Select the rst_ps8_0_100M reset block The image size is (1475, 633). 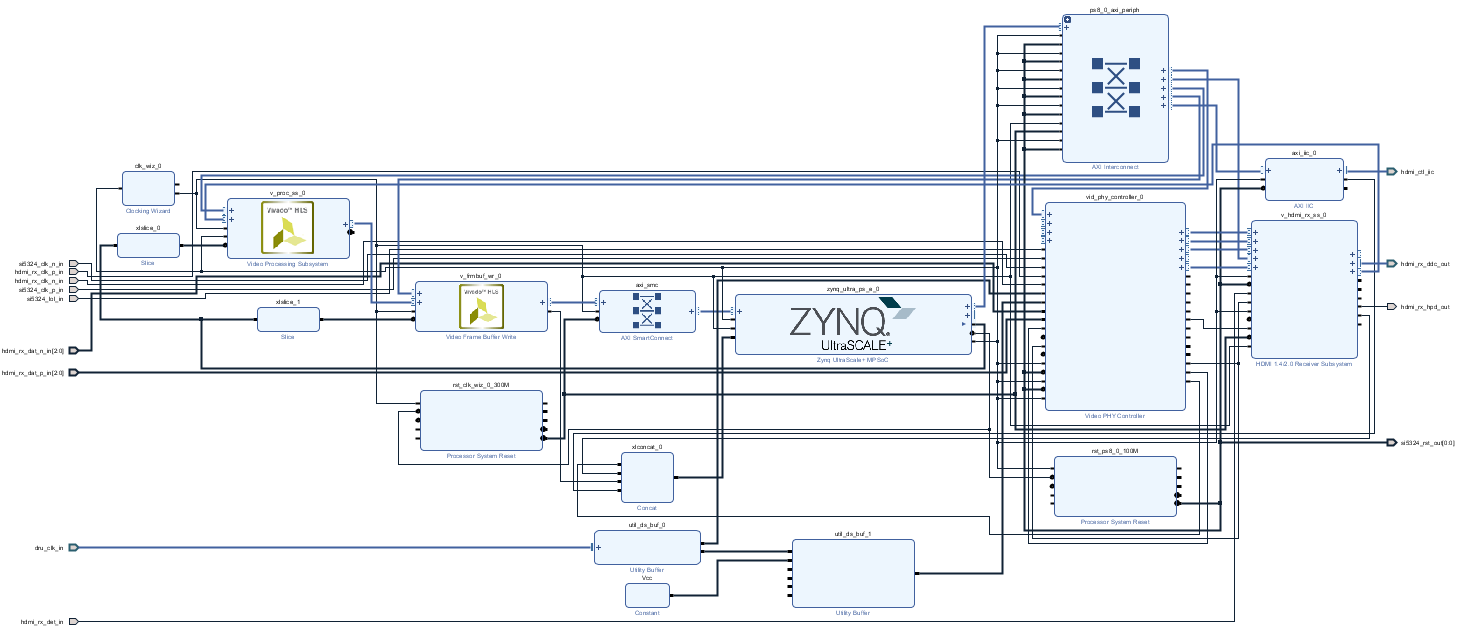tap(1115, 486)
